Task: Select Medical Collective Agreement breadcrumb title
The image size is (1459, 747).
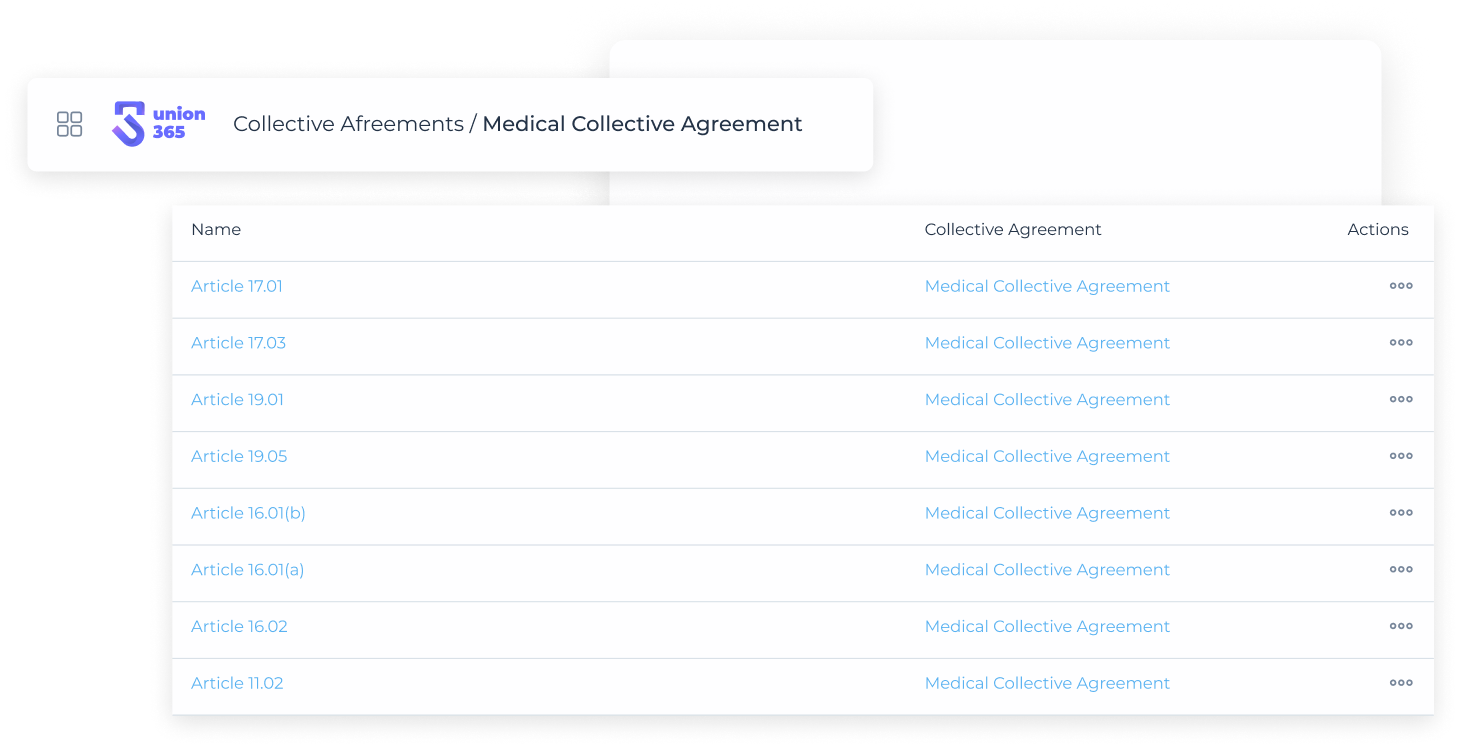Action: click(642, 124)
